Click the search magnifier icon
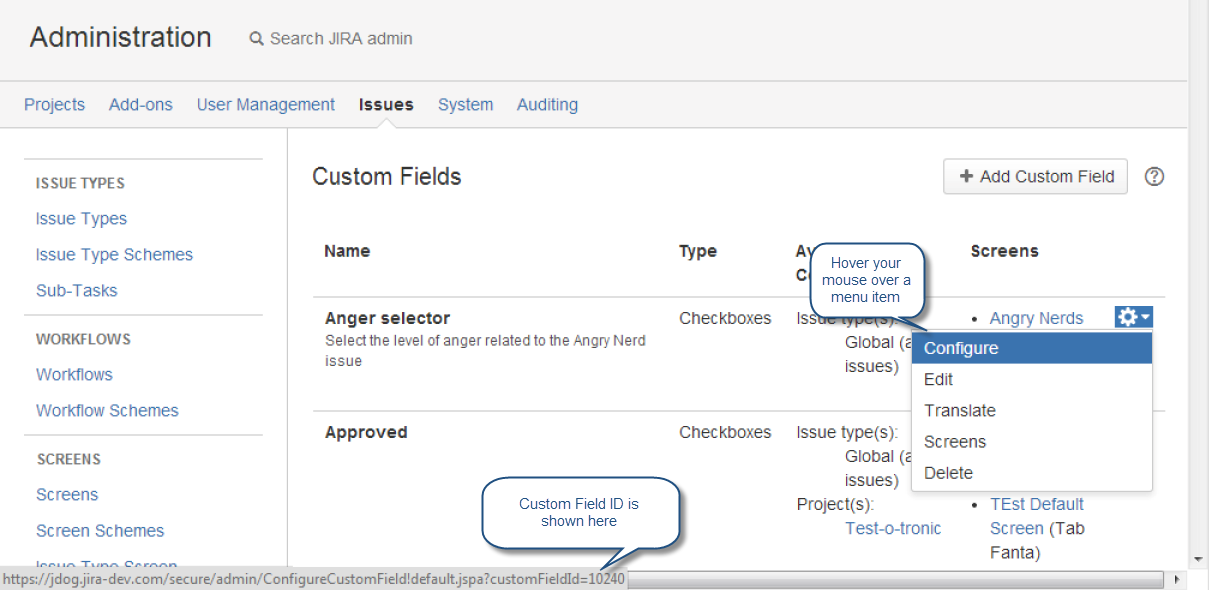 click(x=257, y=39)
